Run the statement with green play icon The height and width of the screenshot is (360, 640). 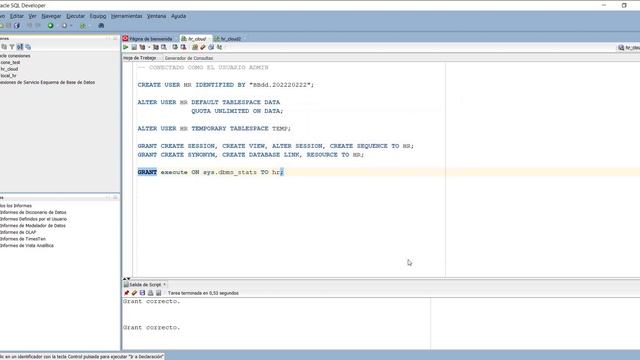tap(126, 47)
